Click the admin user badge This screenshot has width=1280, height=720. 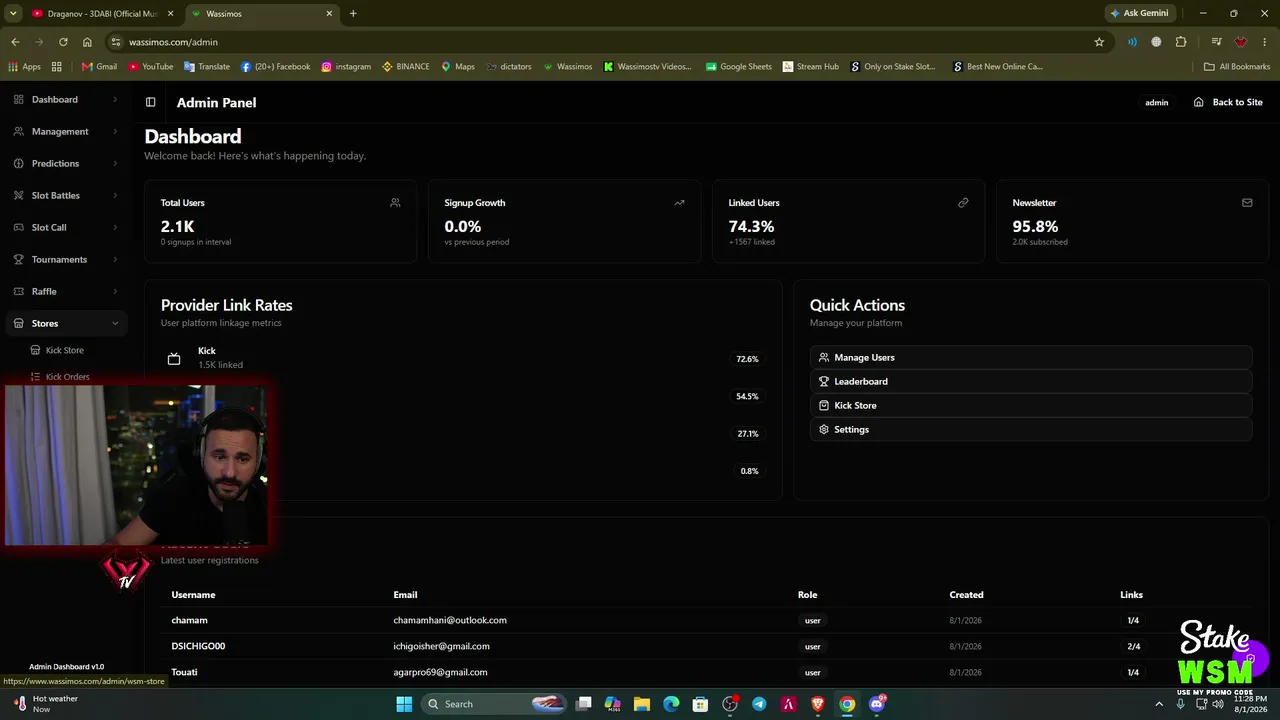[1157, 103]
